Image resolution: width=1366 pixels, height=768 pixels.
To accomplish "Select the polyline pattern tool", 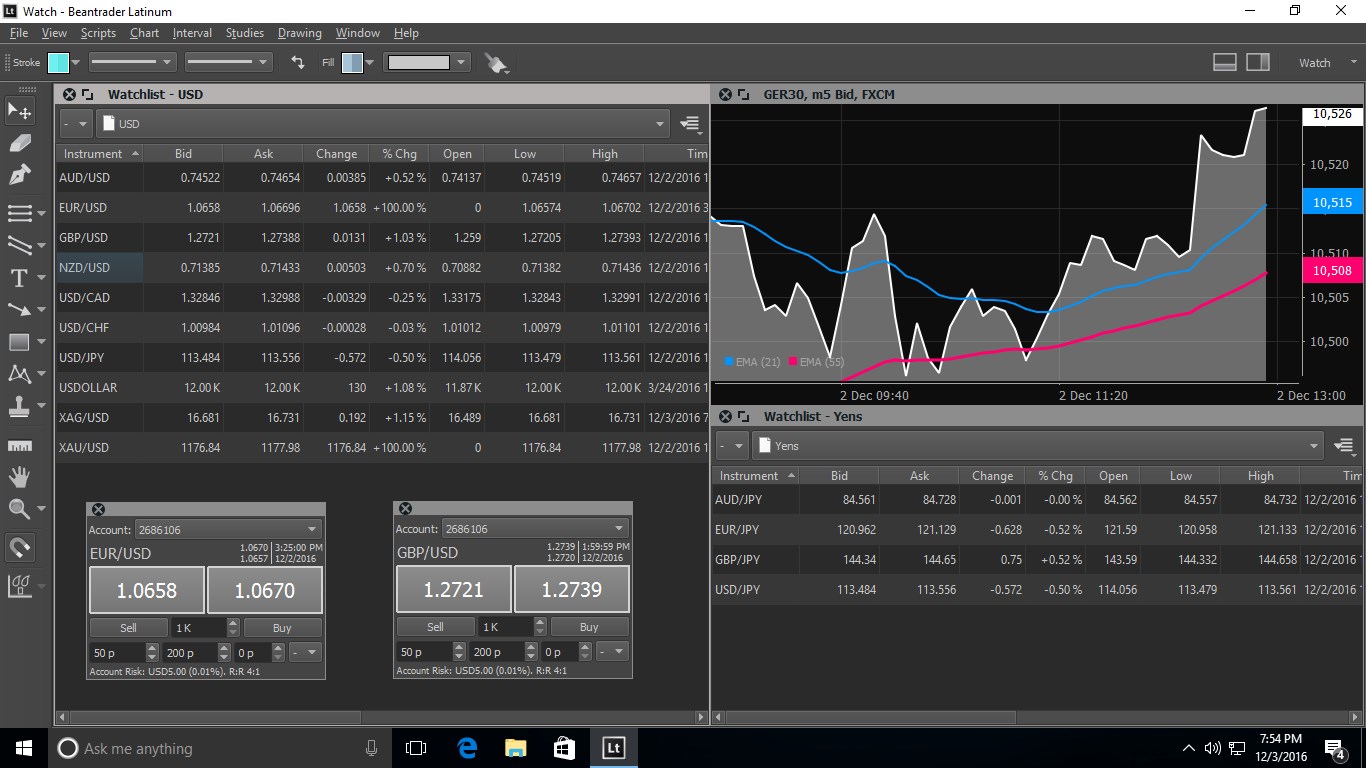I will point(20,374).
